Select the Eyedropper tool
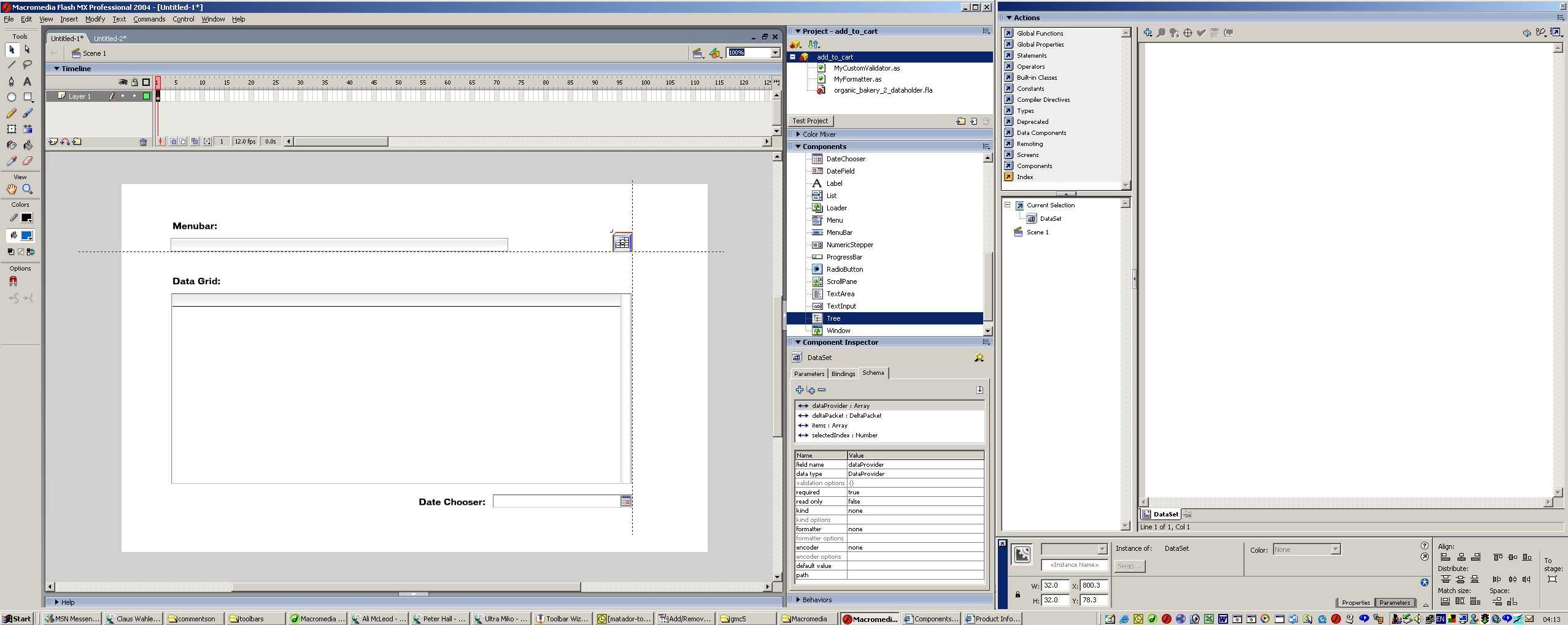The image size is (1568, 625). pos(11,161)
